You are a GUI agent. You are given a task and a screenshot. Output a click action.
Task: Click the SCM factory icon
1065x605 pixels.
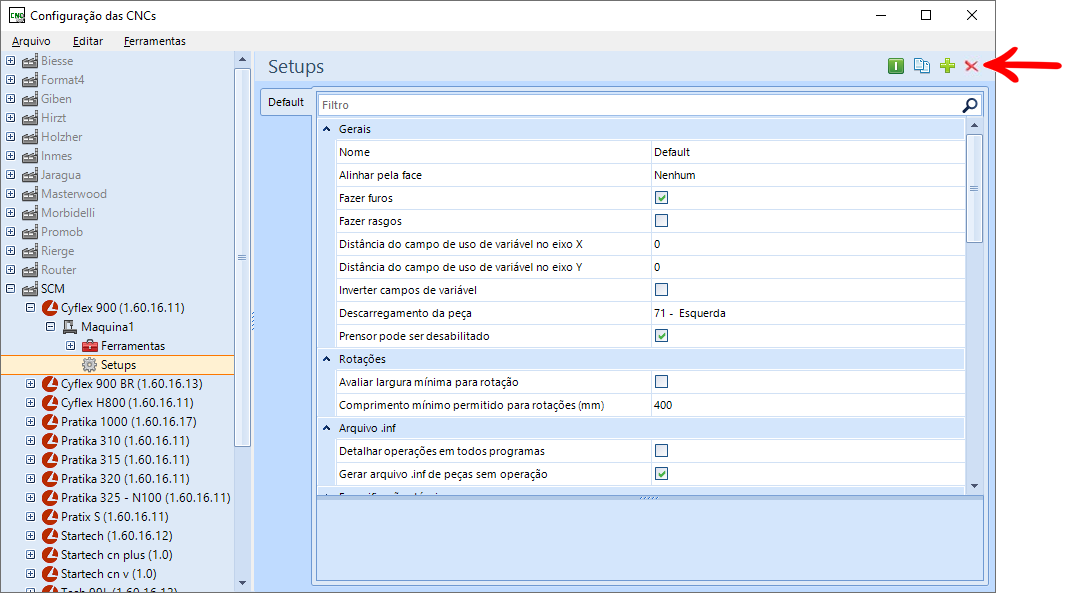(30, 289)
